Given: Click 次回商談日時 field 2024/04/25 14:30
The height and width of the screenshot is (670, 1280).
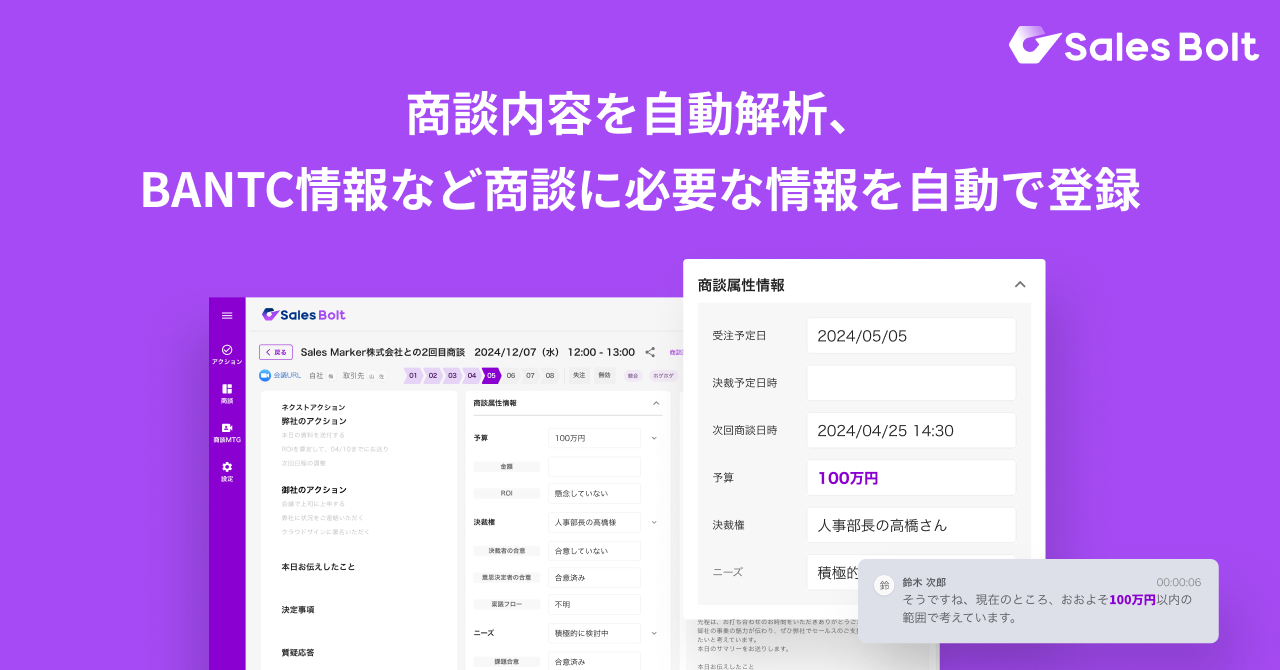Looking at the screenshot, I should pyautogui.click(x=911, y=431).
